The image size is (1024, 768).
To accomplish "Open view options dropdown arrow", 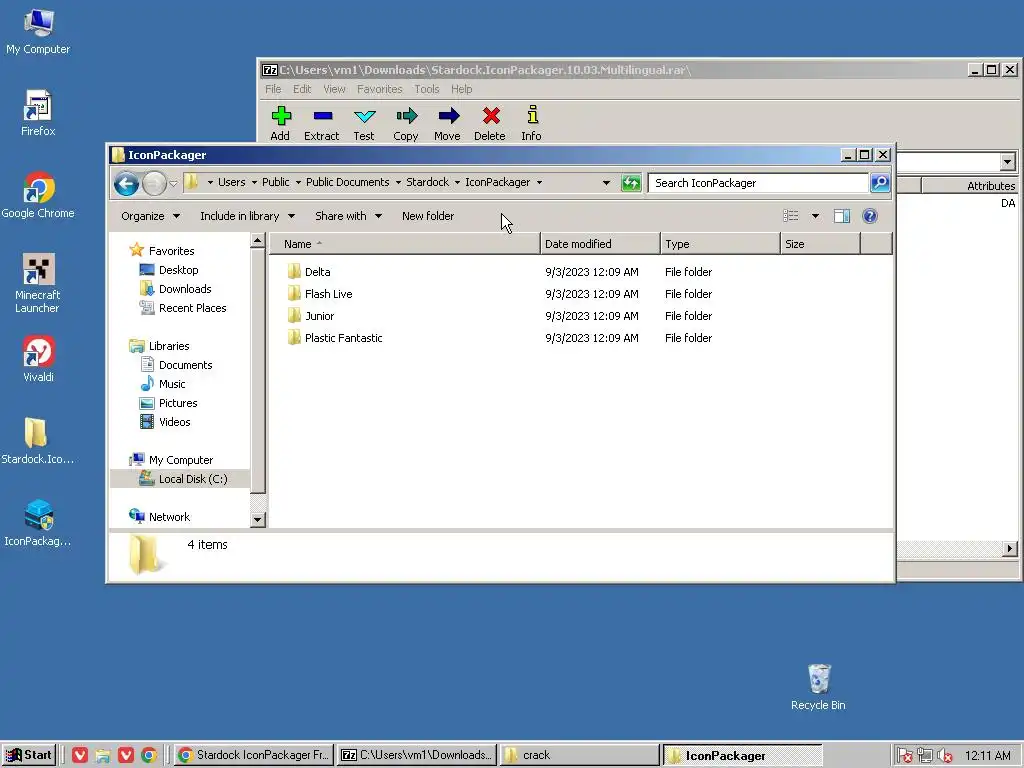I will [815, 216].
